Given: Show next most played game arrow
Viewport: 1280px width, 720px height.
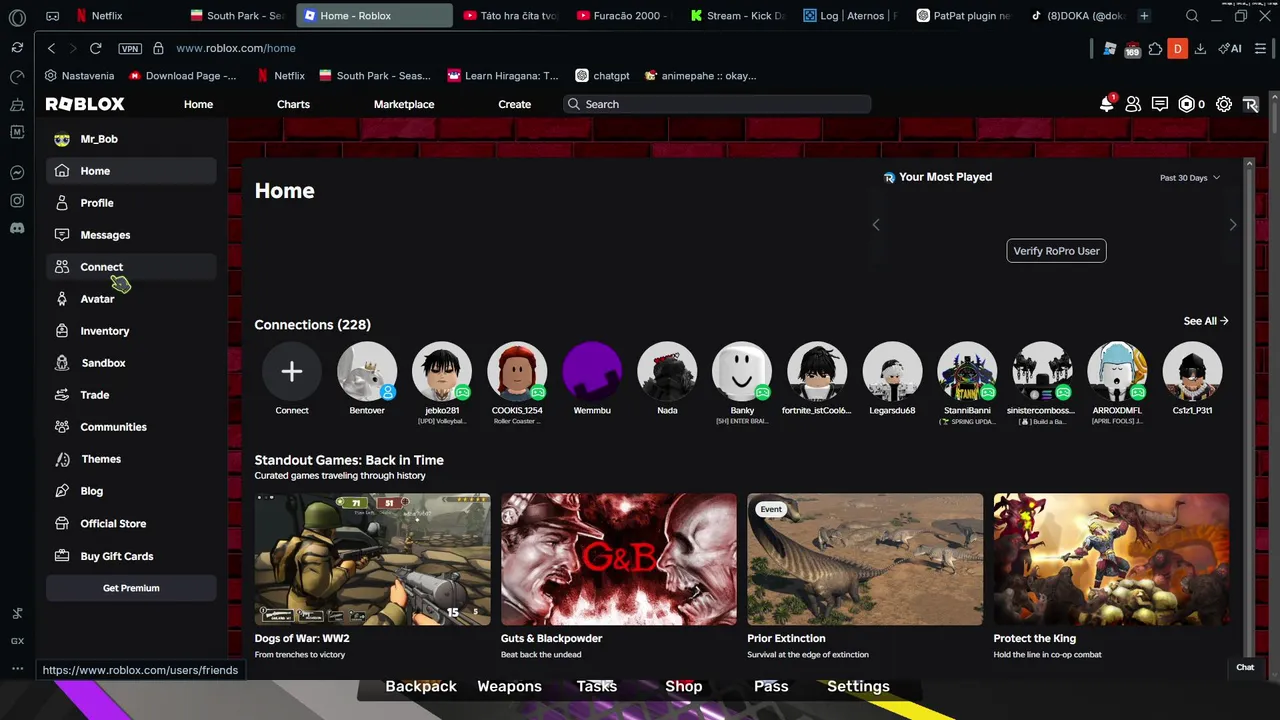Looking at the screenshot, I should tap(1232, 225).
